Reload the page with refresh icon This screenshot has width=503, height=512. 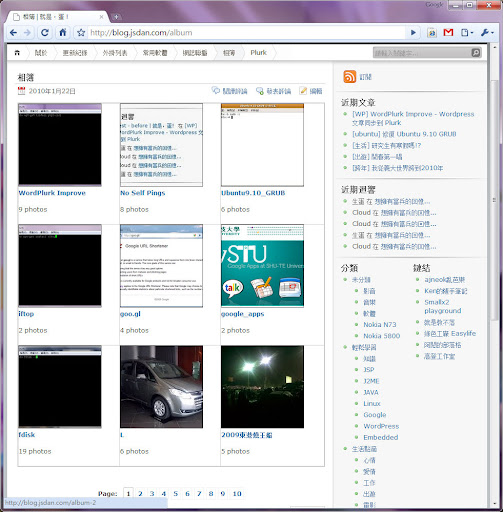click(45, 33)
